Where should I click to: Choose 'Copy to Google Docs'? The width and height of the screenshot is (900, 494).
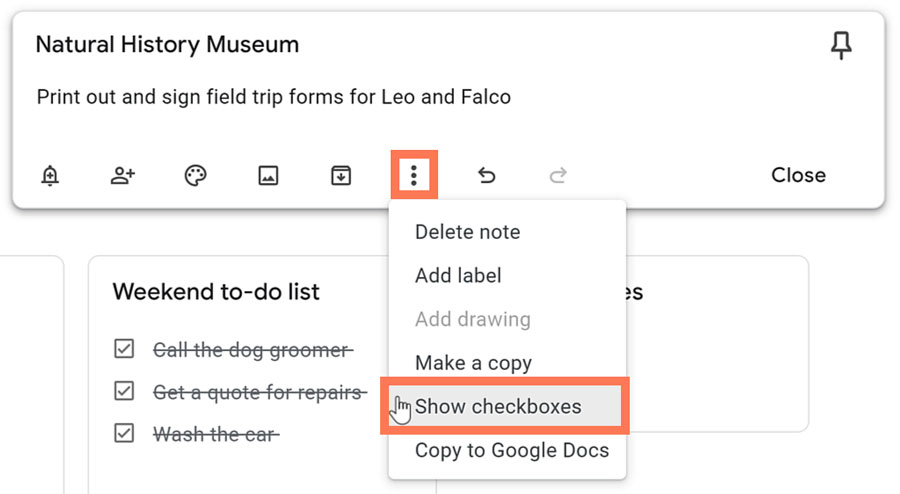coord(511,450)
